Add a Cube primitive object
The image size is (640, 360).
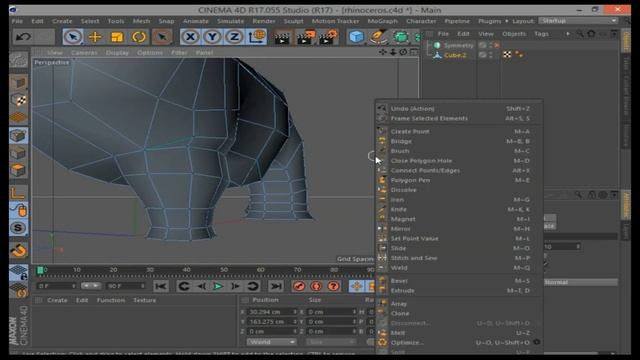tap(356, 37)
